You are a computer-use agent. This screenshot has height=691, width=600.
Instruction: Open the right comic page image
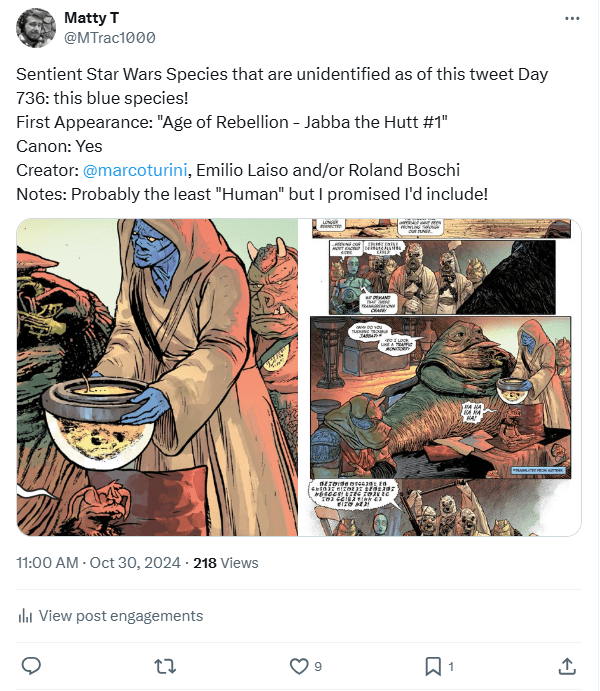coord(440,378)
